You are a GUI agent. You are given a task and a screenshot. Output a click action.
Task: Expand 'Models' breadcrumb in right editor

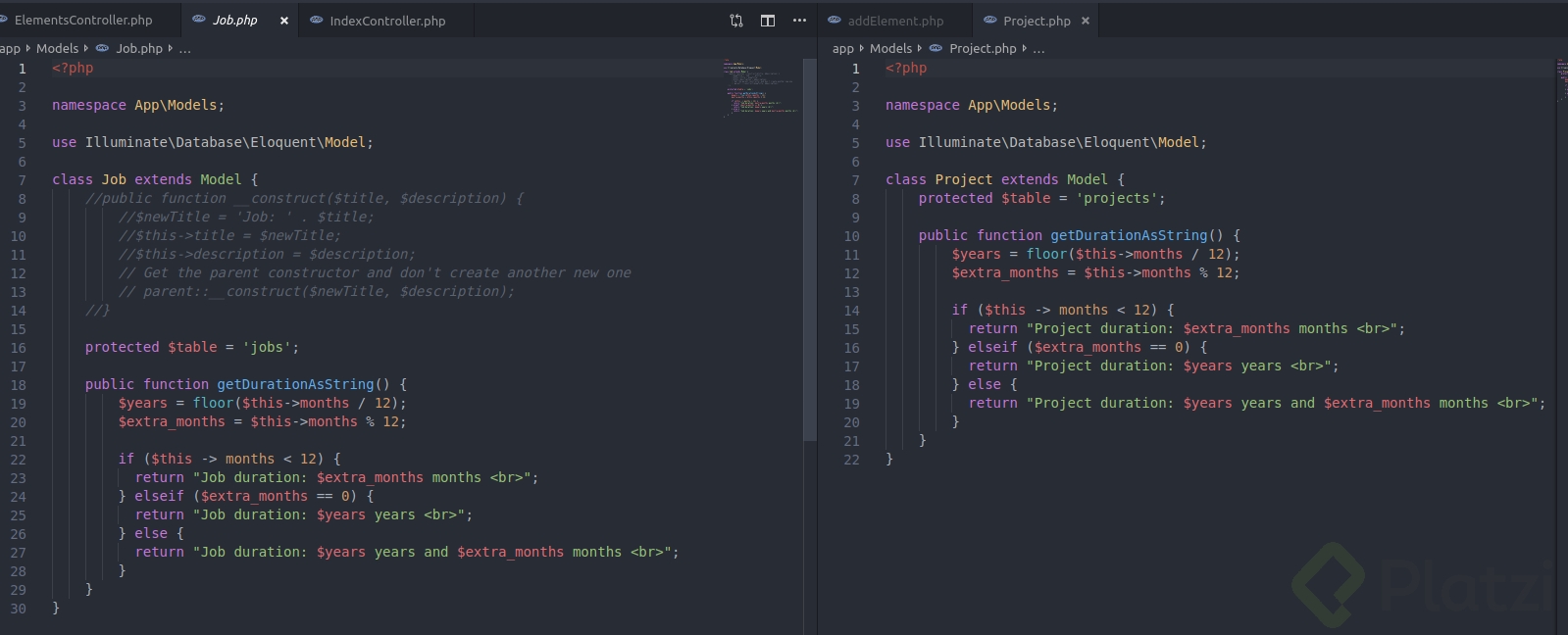(x=890, y=48)
